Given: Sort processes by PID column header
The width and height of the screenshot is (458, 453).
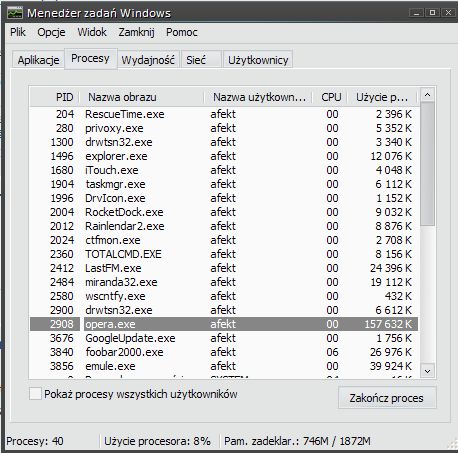Looking at the screenshot, I should click(x=55, y=97).
